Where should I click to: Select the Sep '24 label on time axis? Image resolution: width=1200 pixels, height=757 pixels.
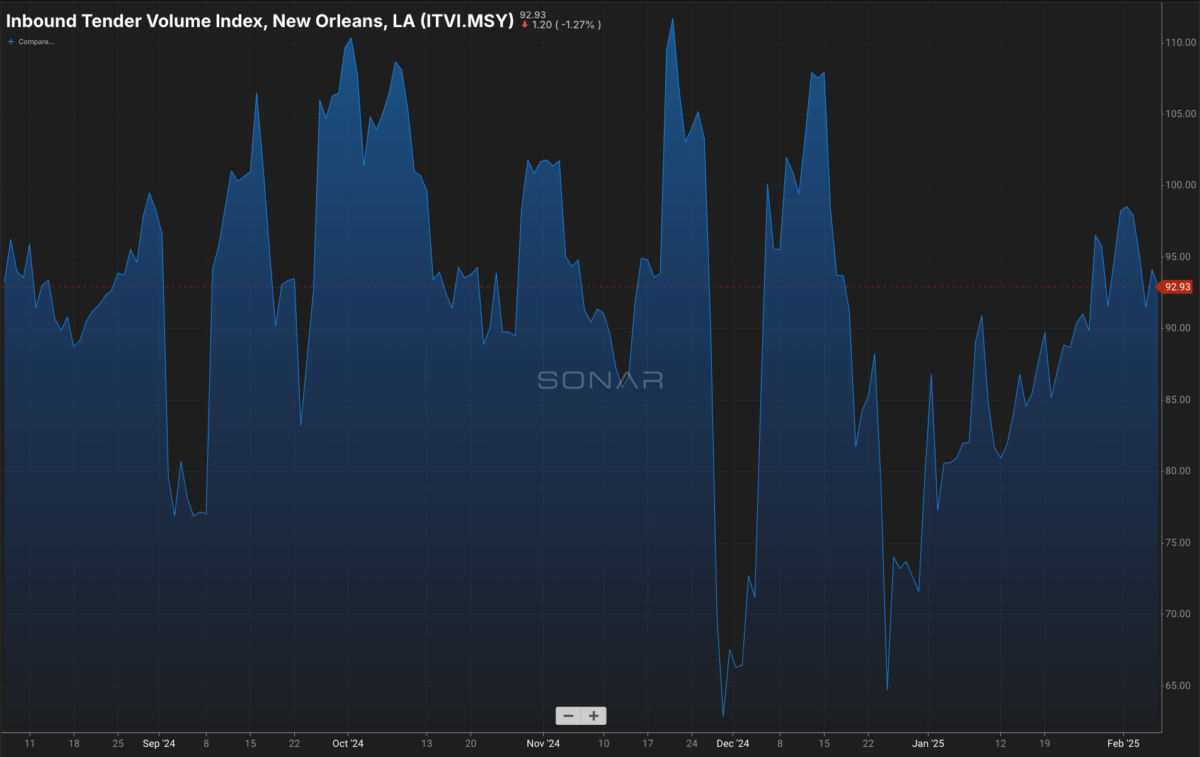coord(158,744)
